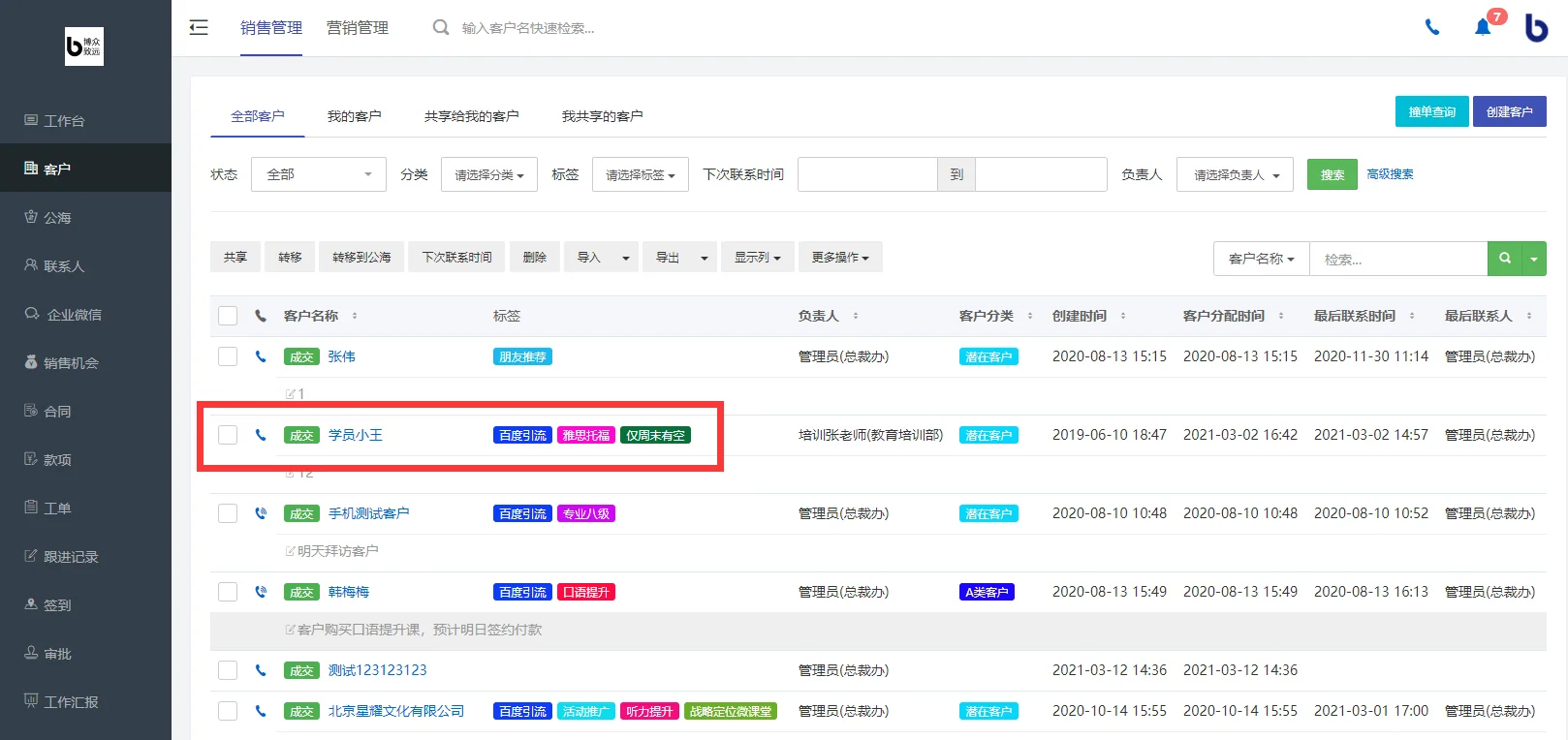Click the 撞单查询 button
The height and width of the screenshot is (740, 1568).
coord(1432,111)
